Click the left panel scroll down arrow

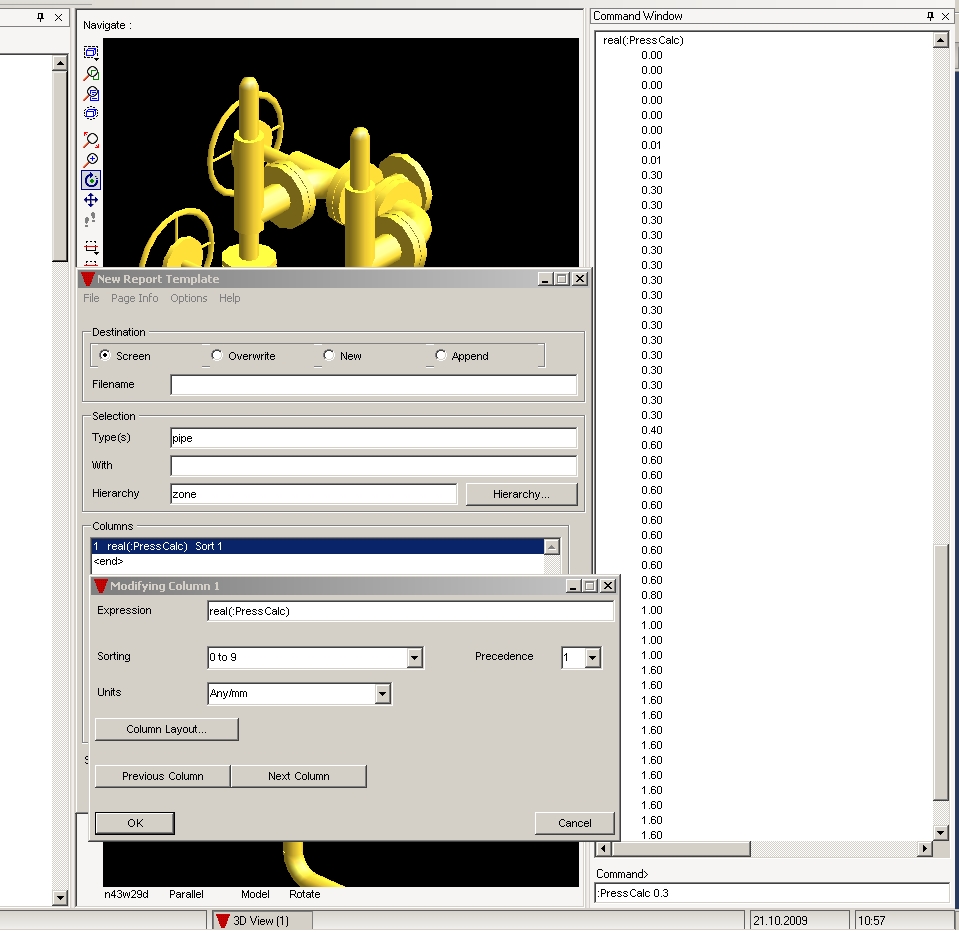[x=60, y=898]
